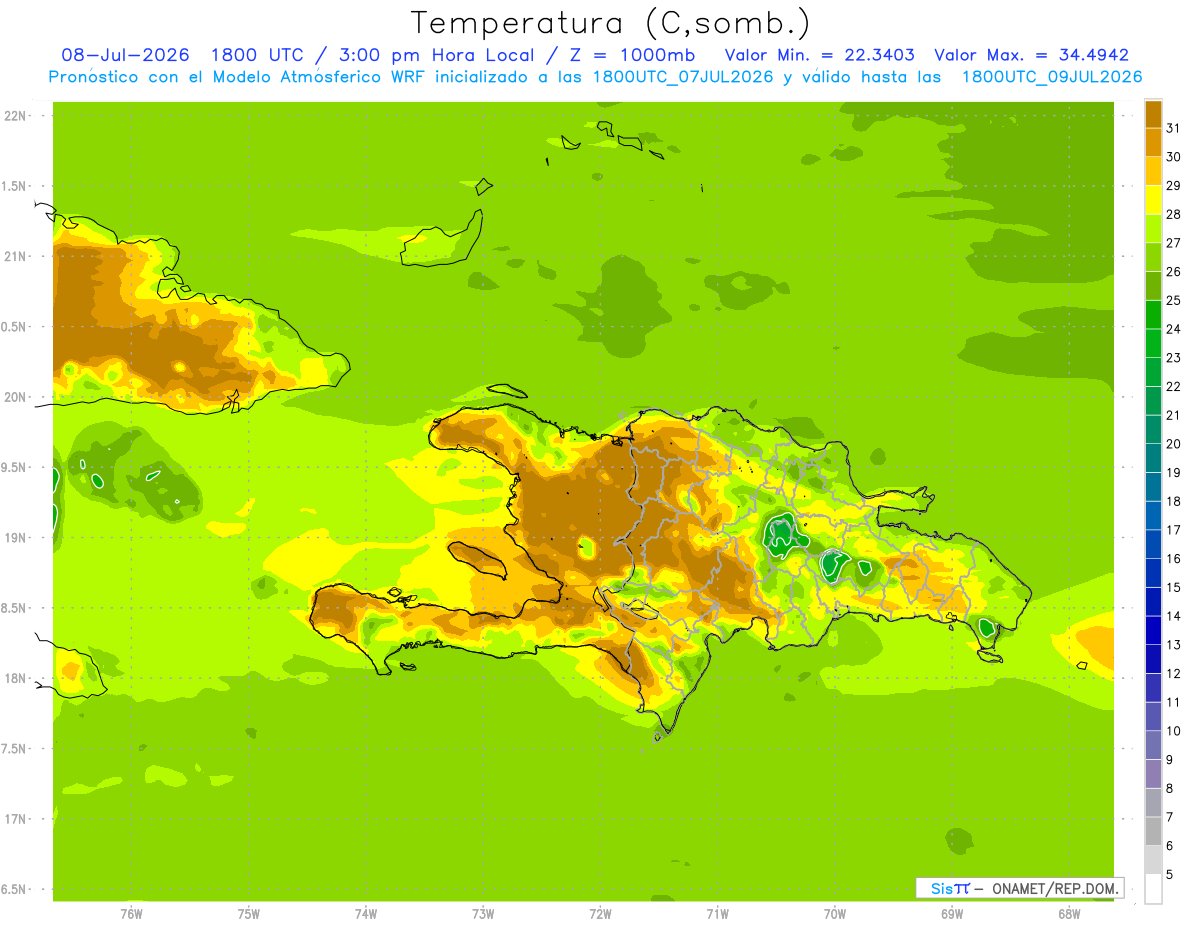The width and height of the screenshot is (1200, 927).
Task: Click the legend value '18'
Action: pyautogui.click(x=1174, y=501)
